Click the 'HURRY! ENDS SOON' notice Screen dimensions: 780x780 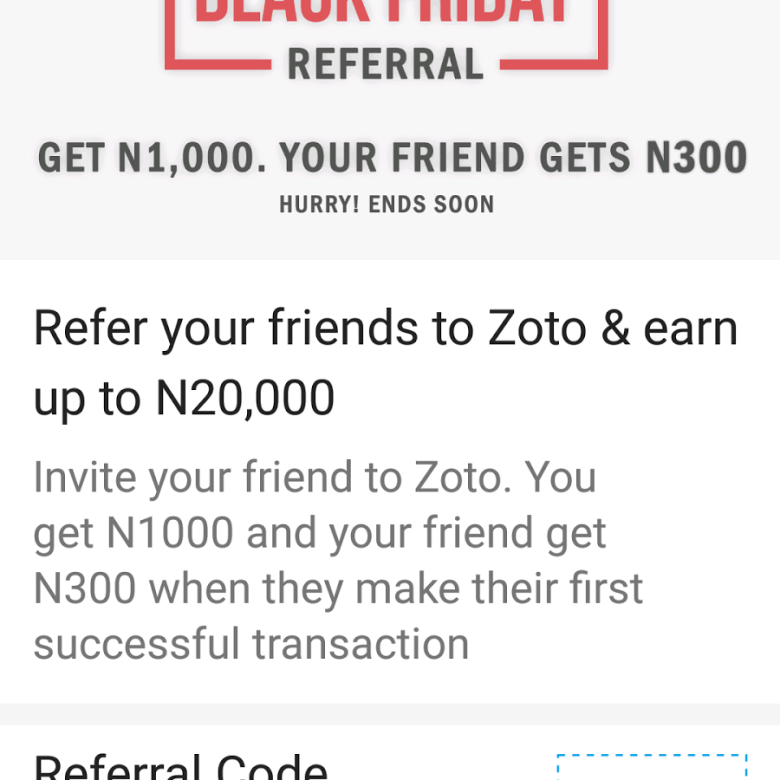(387, 204)
